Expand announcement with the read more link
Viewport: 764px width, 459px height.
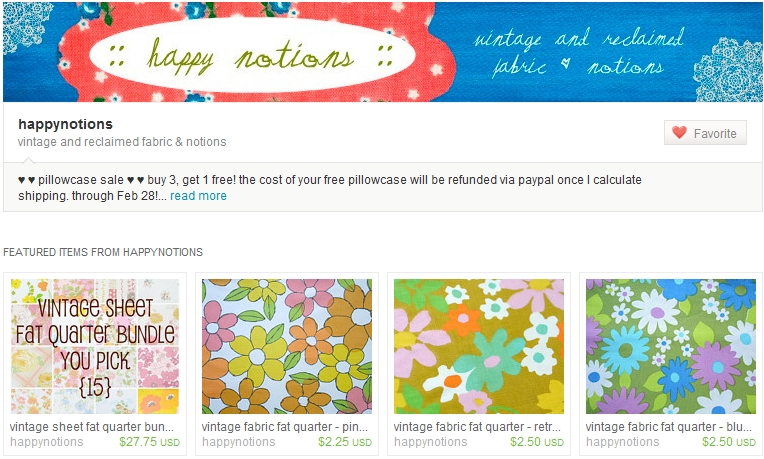point(198,196)
